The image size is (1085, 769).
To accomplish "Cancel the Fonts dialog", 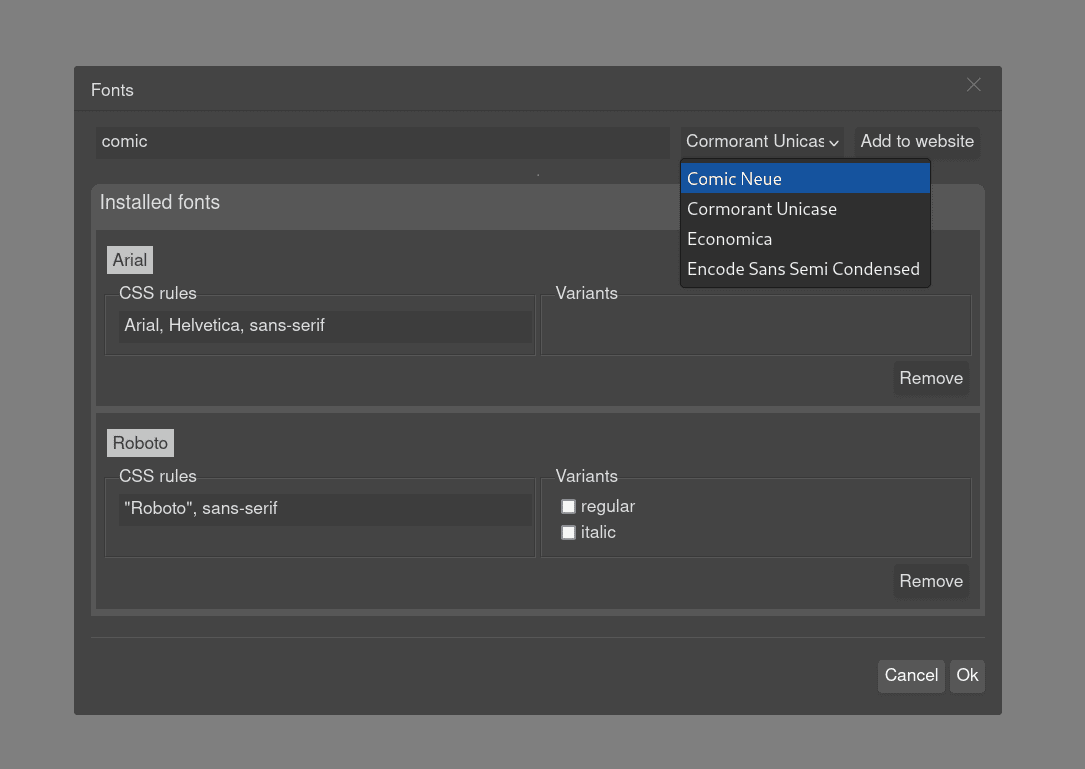I will pyautogui.click(x=910, y=676).
